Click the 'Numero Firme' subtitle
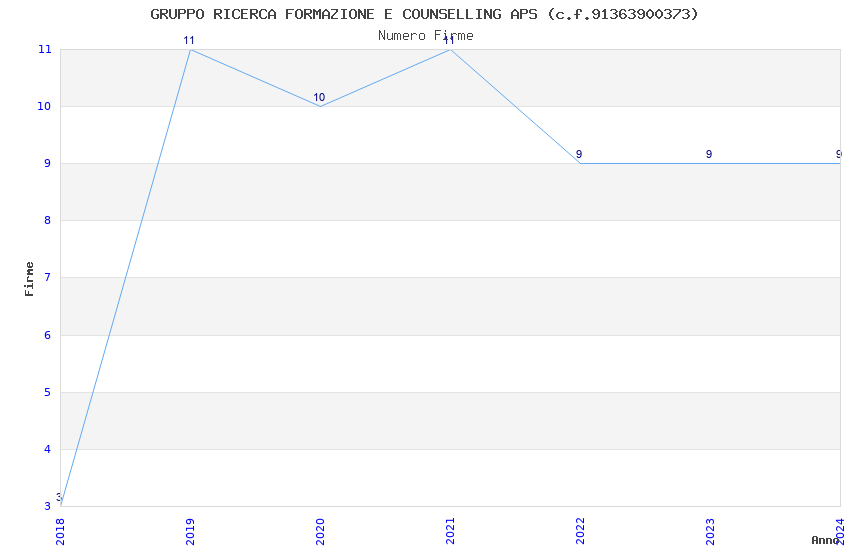850x550 pixels. pos(426,36)
